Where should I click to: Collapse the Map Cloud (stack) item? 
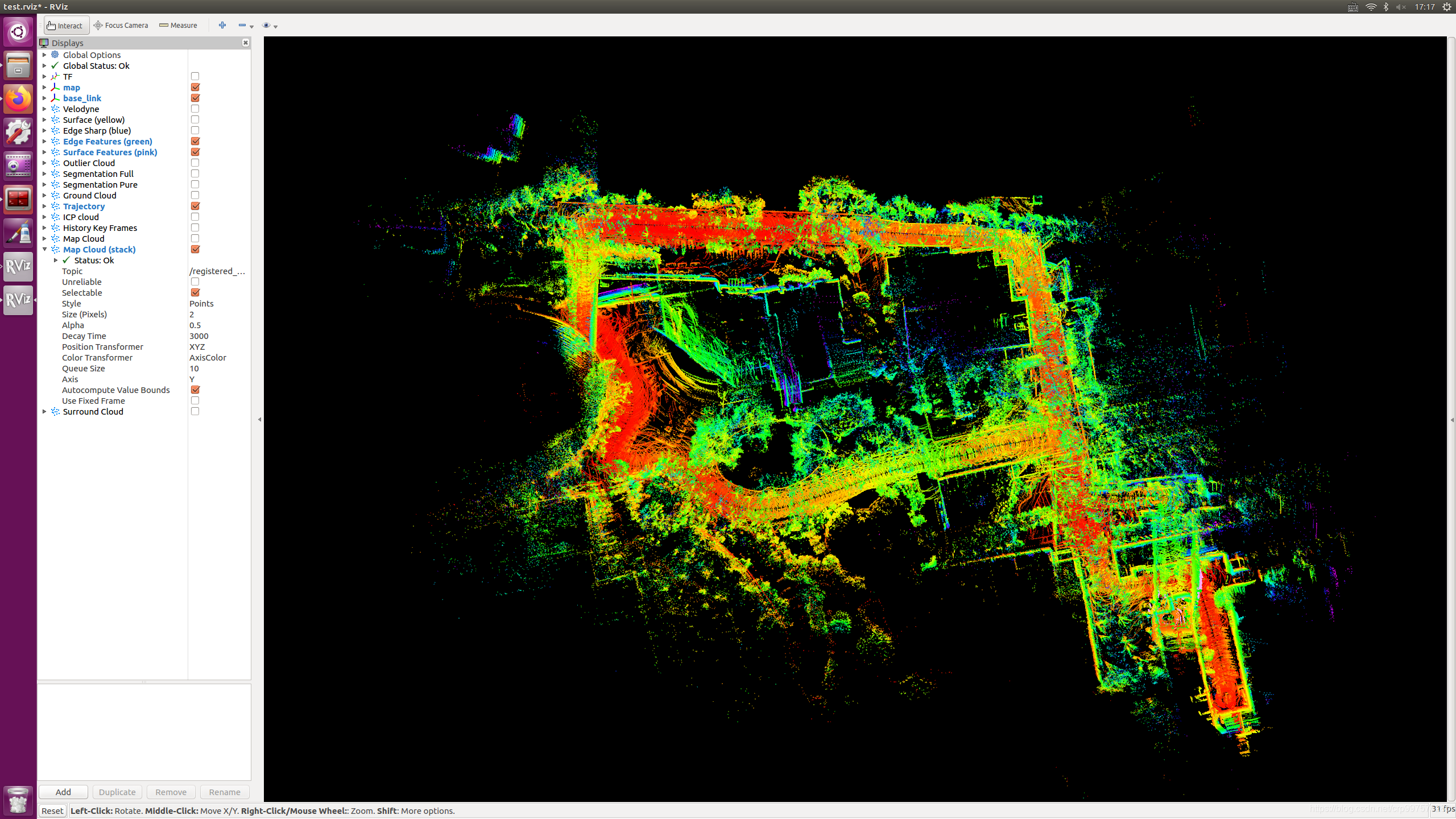click(x=44, y=249)
